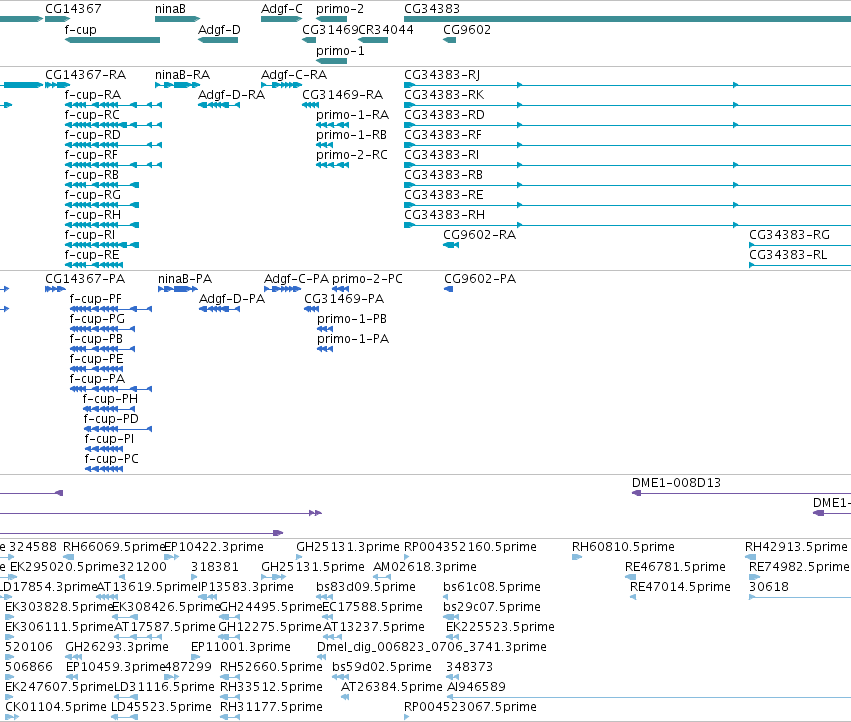Select protein f-cup-PG
Viewport: 851px width, 722px height.
97,319
